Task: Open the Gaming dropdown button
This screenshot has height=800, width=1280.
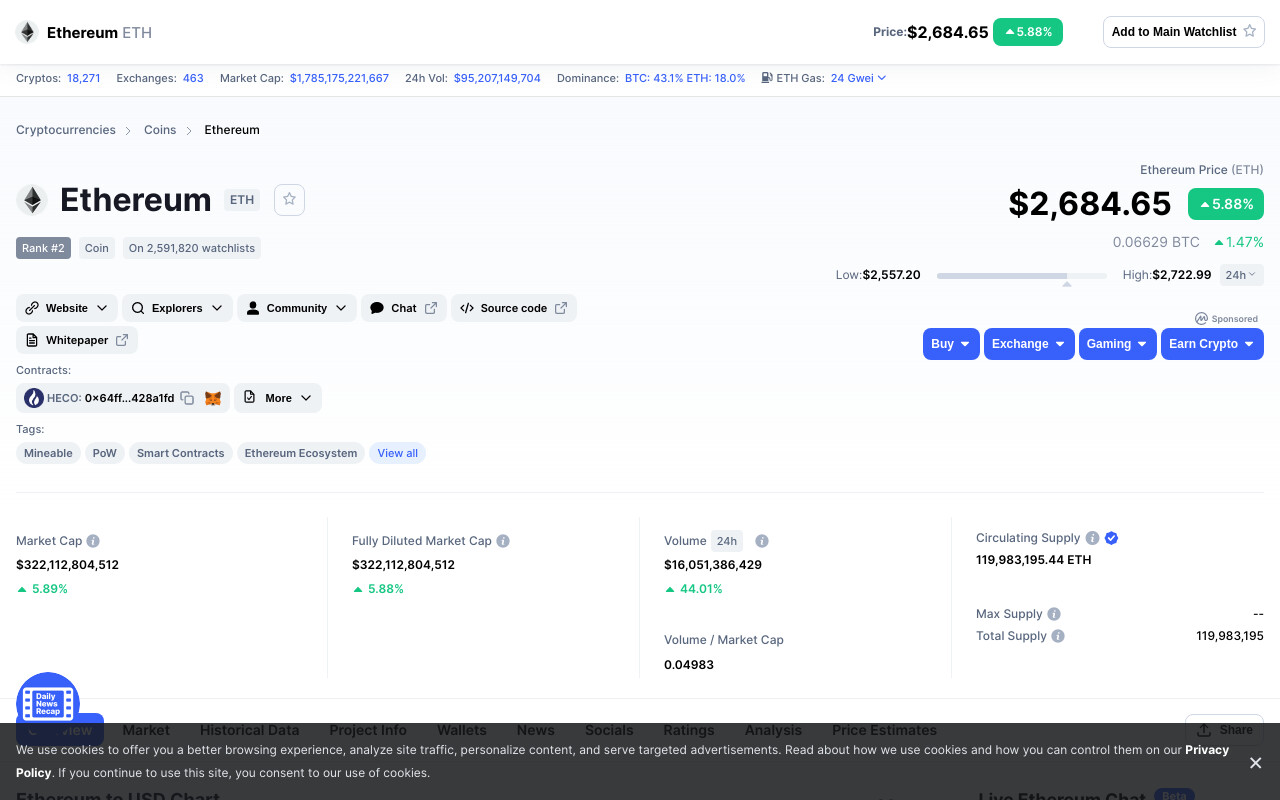Action: point(1118,344)
